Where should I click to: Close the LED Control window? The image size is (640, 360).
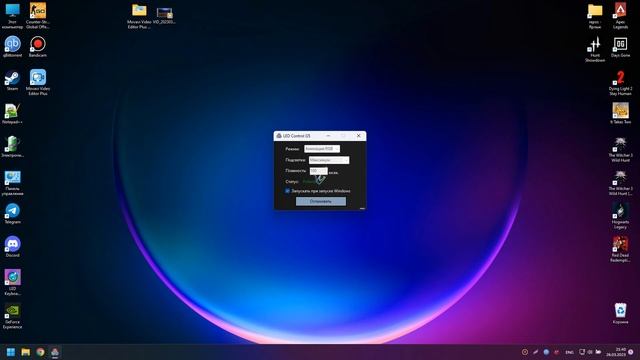358,136
